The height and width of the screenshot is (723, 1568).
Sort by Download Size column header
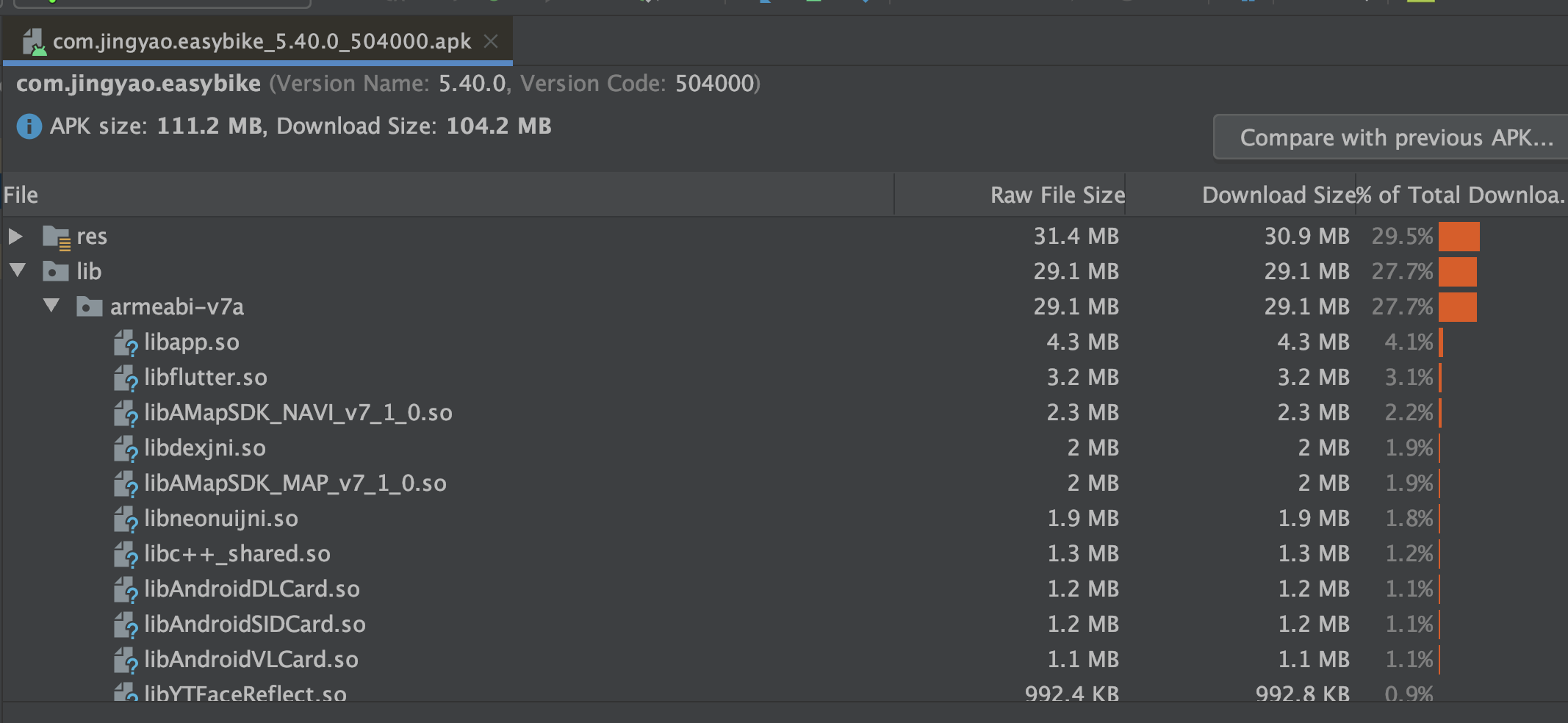[1277, 195]
